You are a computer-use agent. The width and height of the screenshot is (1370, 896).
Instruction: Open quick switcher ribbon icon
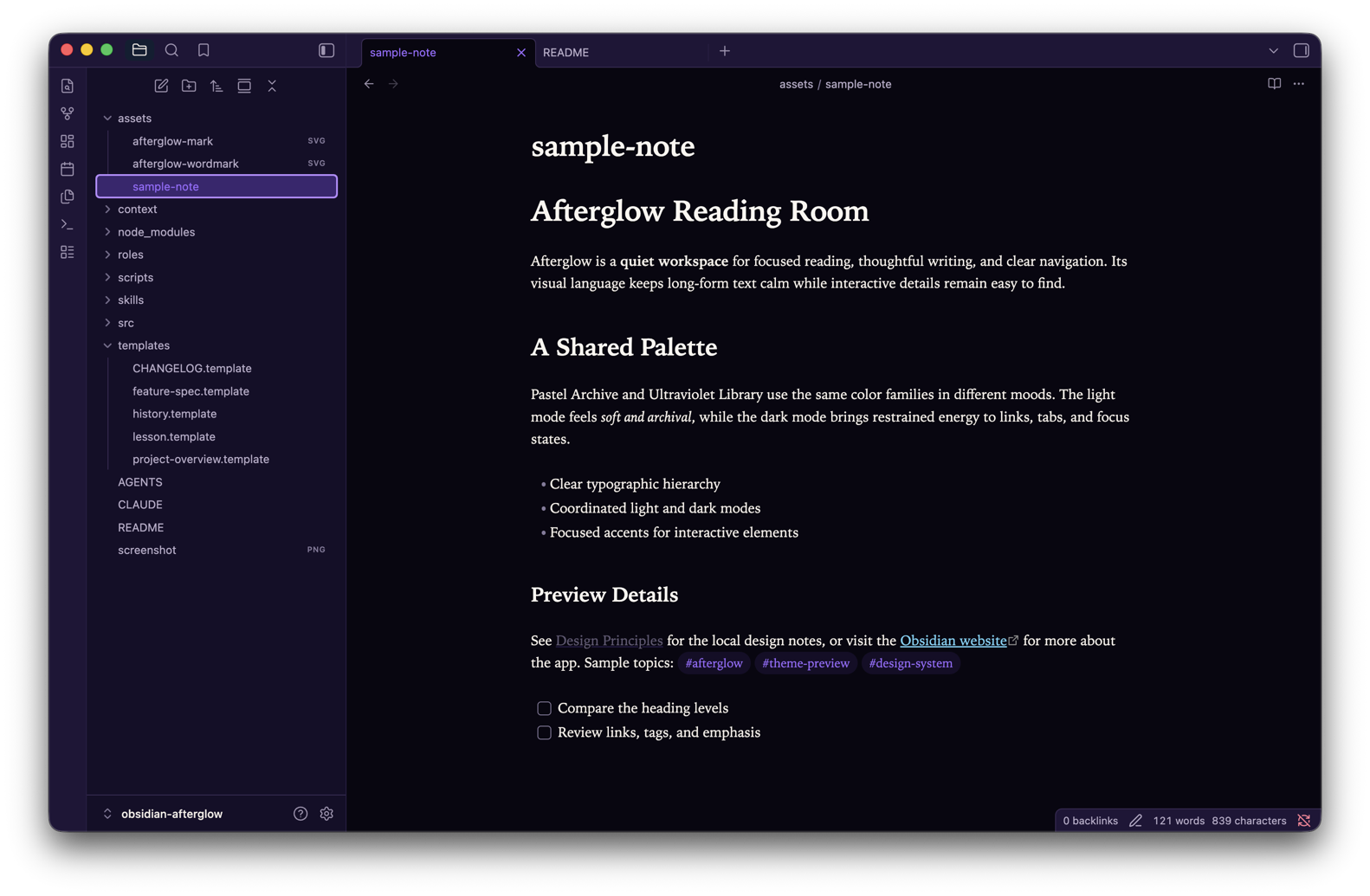tap(68, 86)
